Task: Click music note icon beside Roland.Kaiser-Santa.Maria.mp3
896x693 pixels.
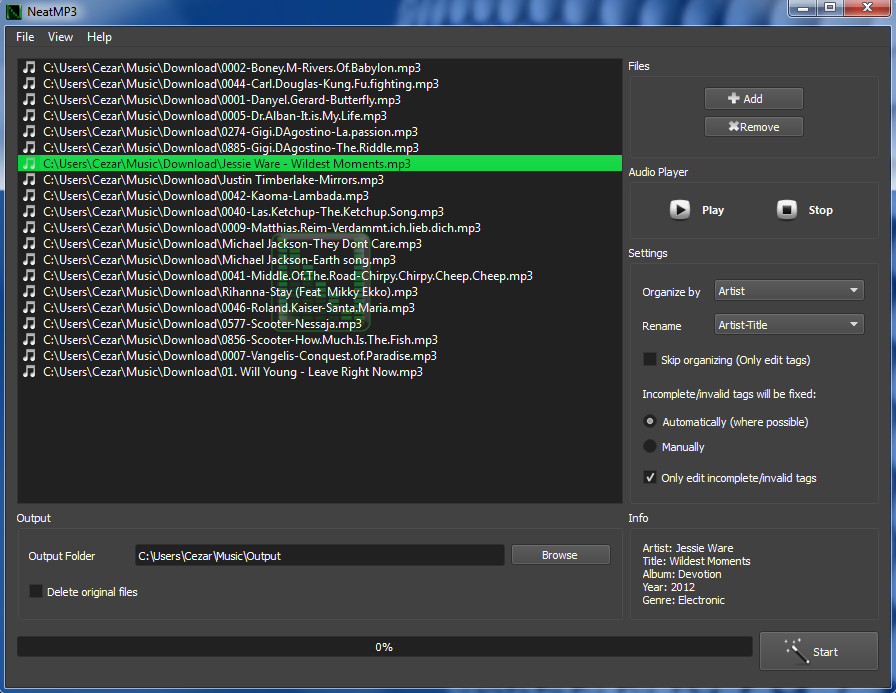Action: pos(29,307)
